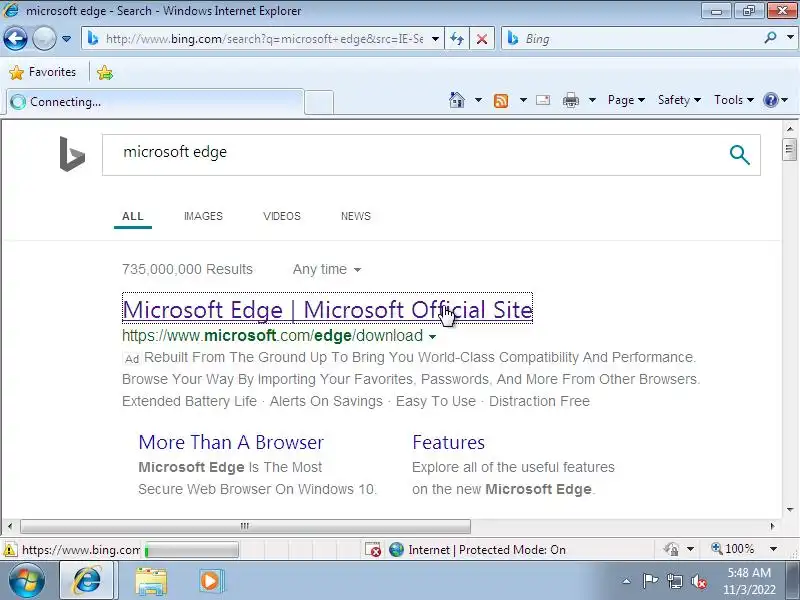Expand the Home button dropdown arrow
This screenshot has height=600, width=800.
click(x=478, y=100)
